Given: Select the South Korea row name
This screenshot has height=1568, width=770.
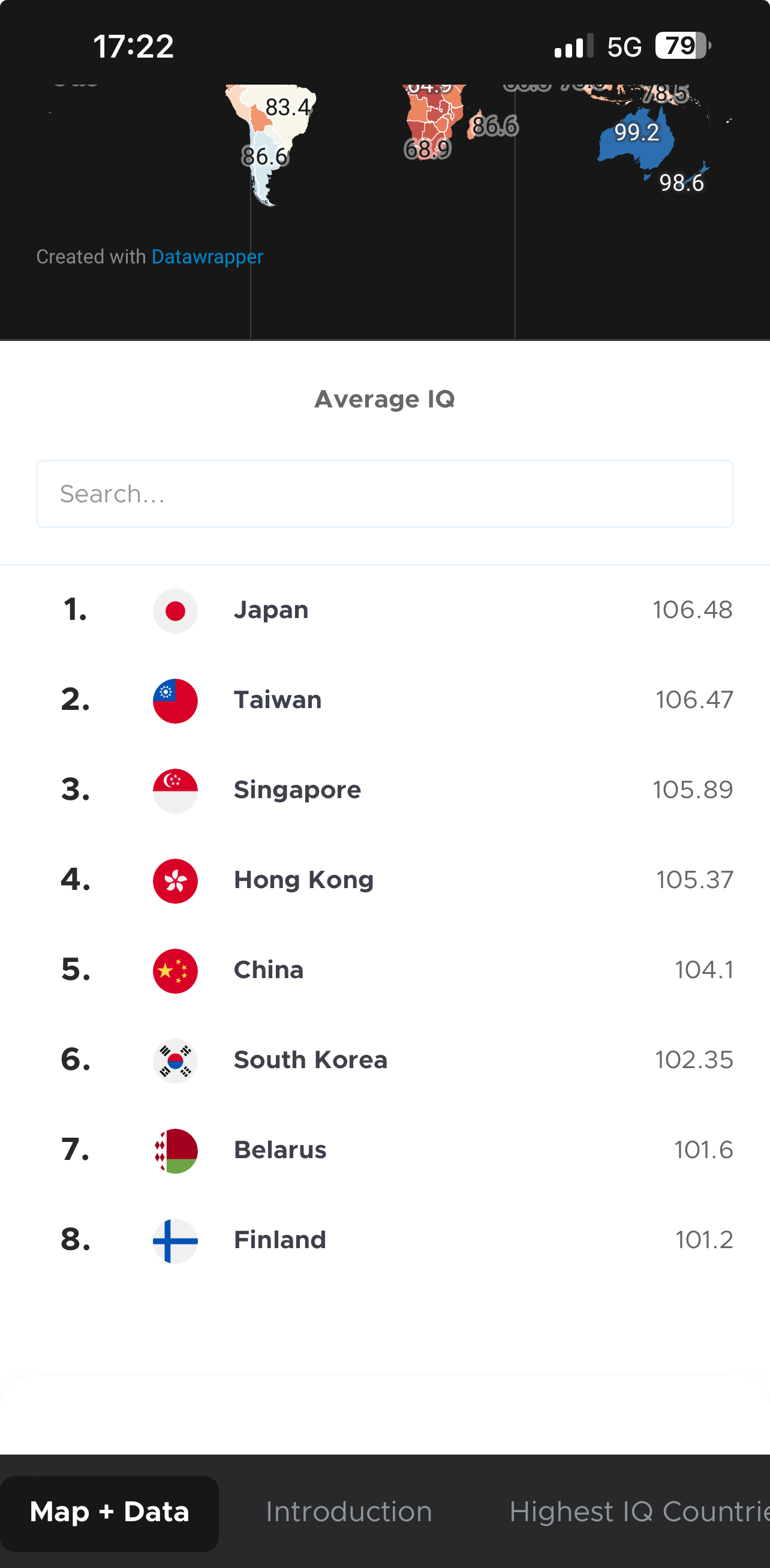Looking at the screenshot, I should tap(311, 1060).
